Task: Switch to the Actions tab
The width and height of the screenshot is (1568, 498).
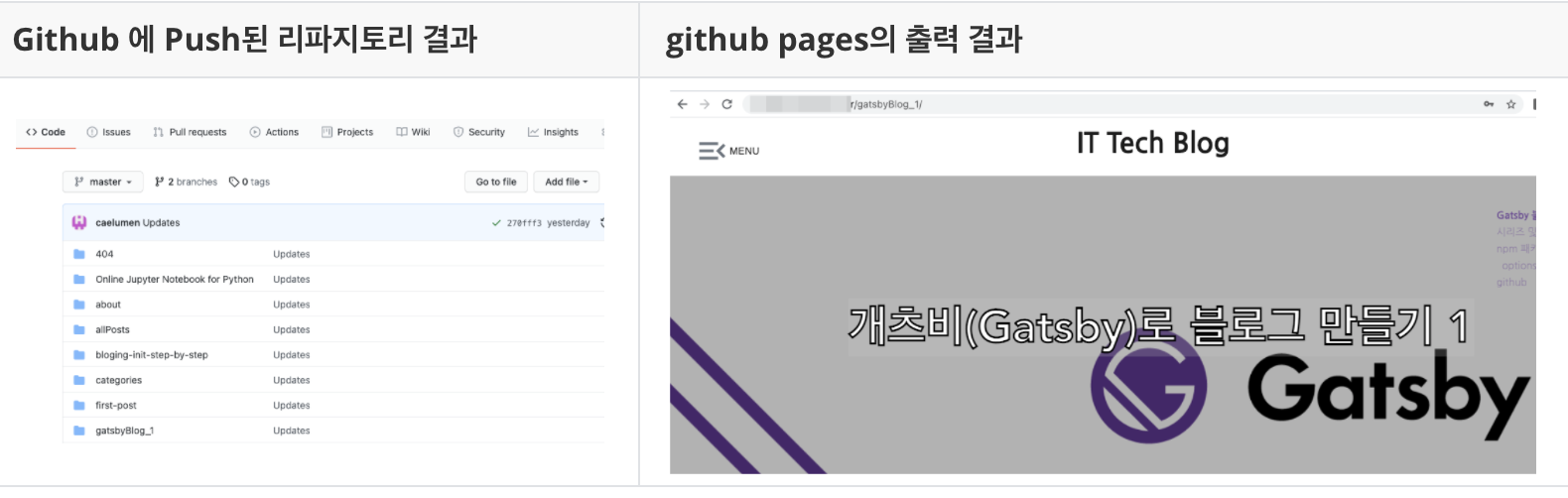Action: (274, 132)
